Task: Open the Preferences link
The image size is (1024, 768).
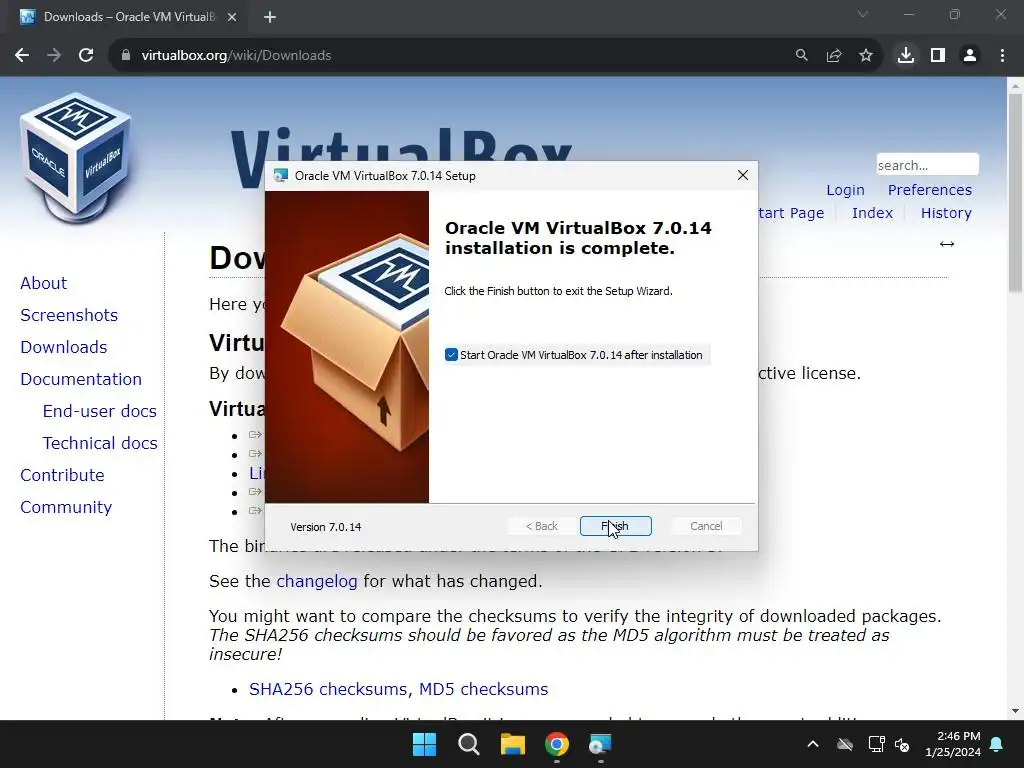Action: tap(929, 190)
